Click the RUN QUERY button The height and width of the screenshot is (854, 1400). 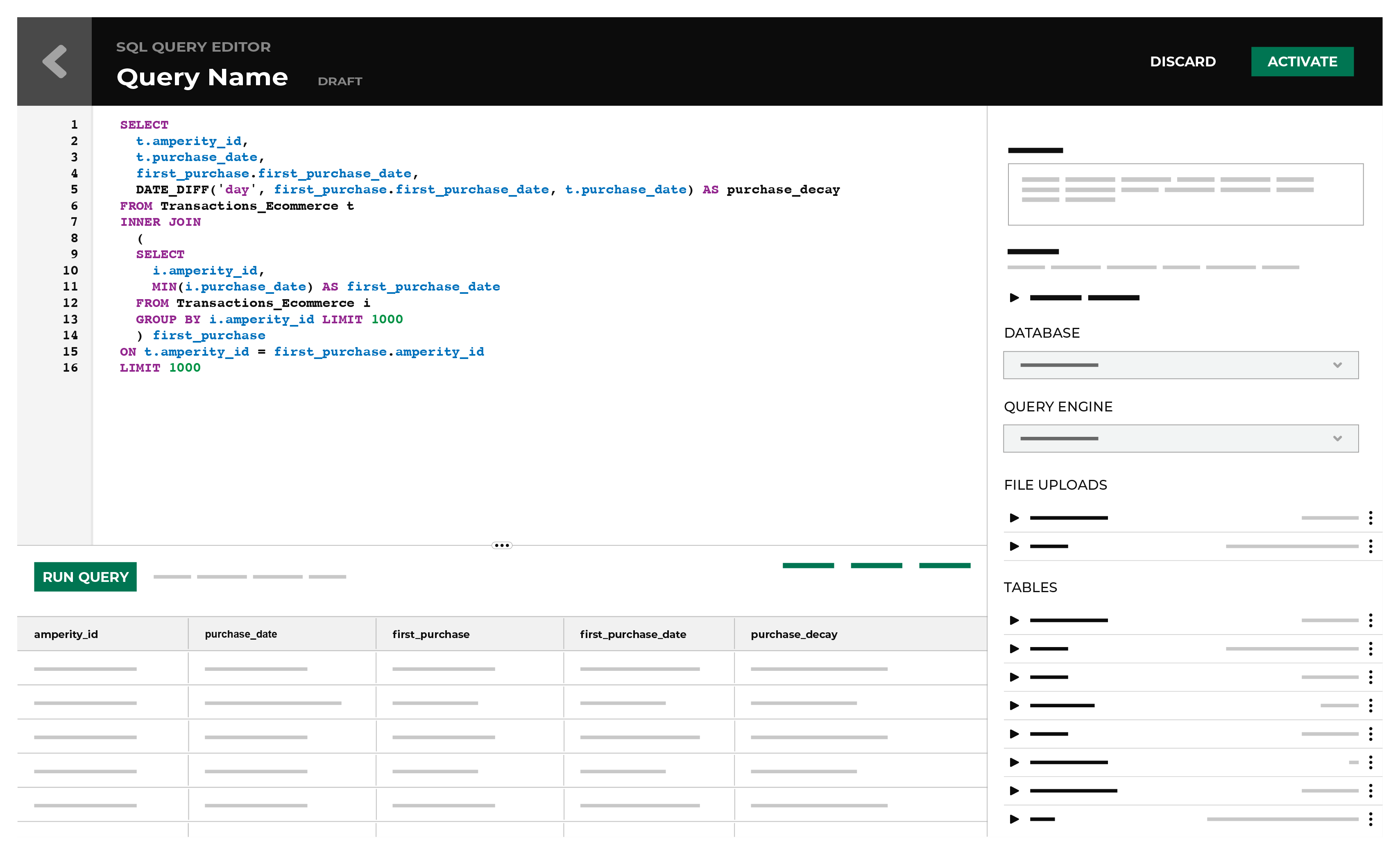tap(86, 577)
